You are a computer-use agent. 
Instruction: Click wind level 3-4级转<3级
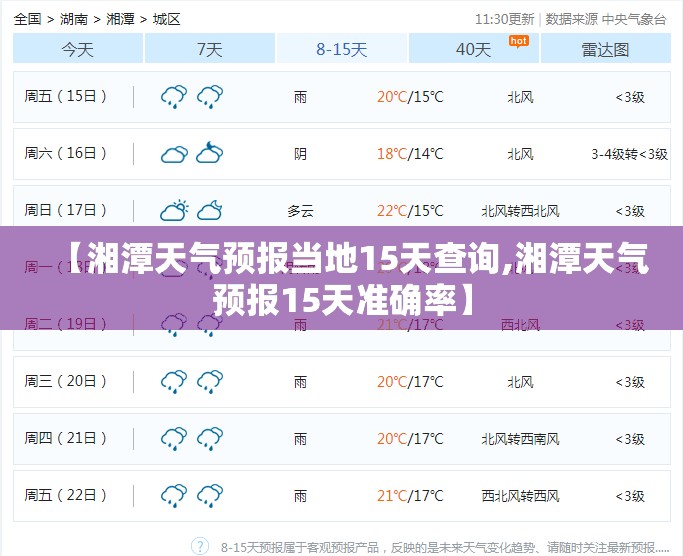click(x=629, y=154)
